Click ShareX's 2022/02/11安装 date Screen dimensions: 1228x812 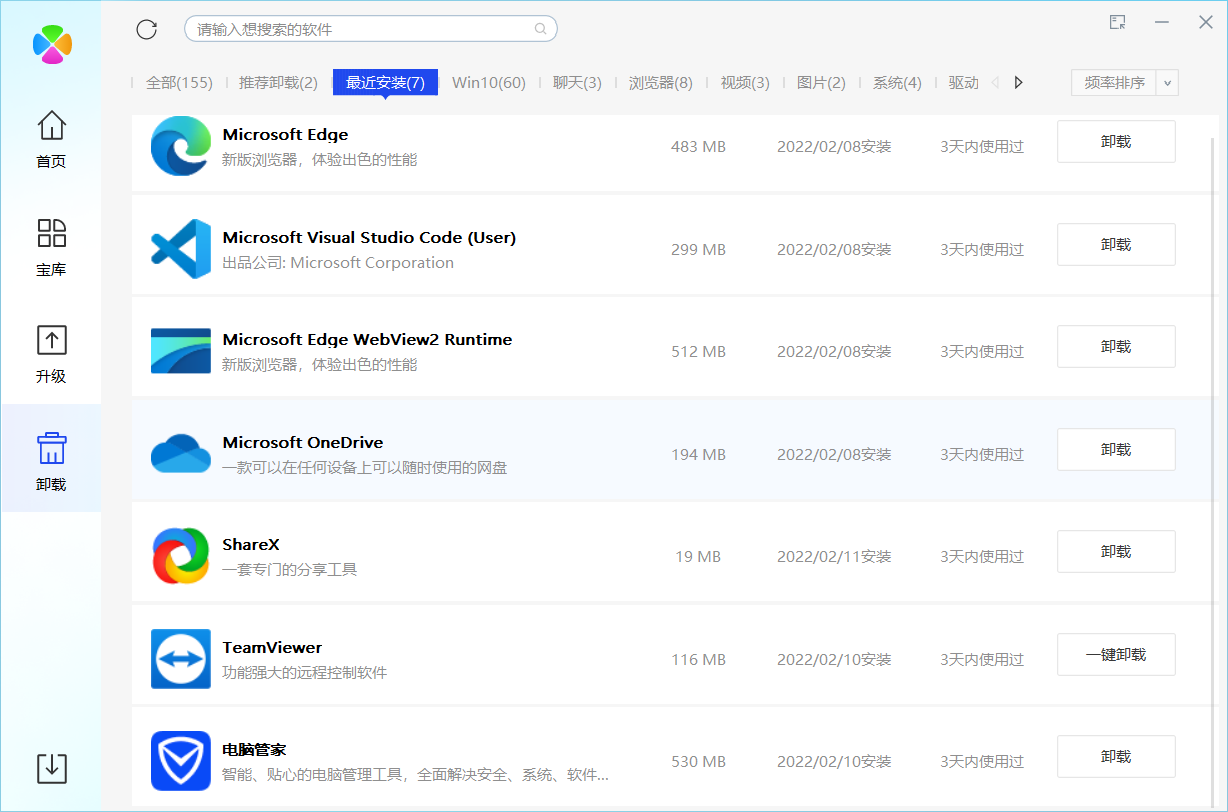834,557
